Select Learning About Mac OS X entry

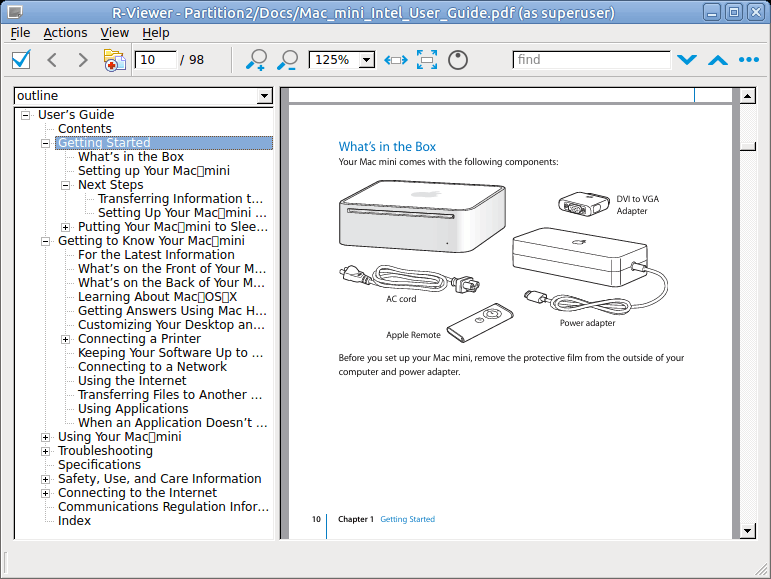(158, 297)
